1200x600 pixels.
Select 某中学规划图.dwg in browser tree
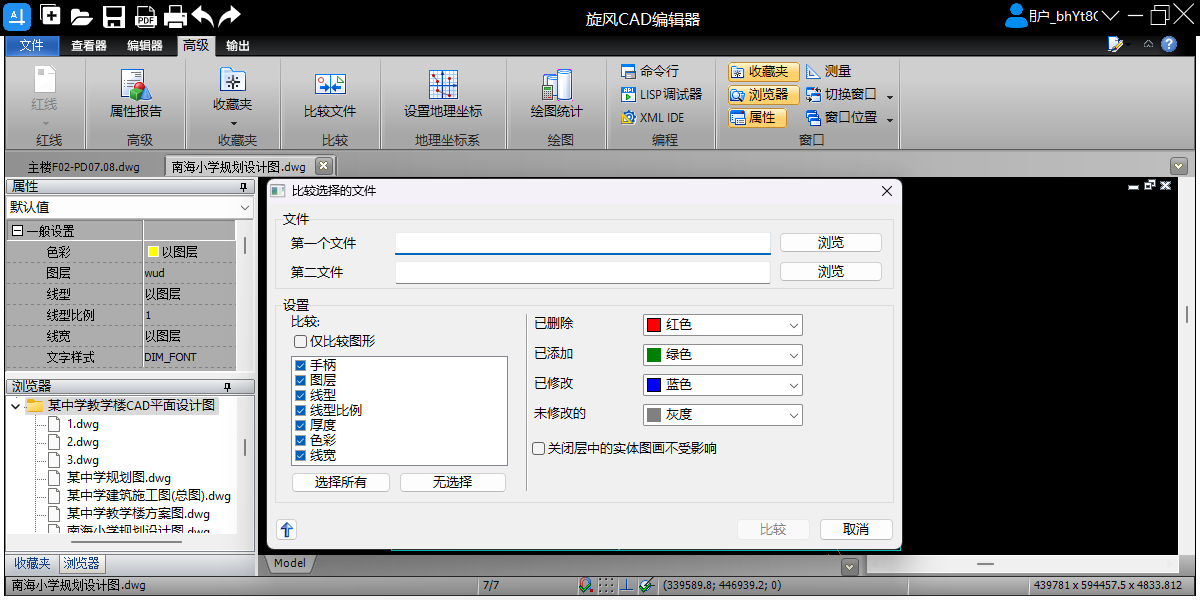pos(118,478)
